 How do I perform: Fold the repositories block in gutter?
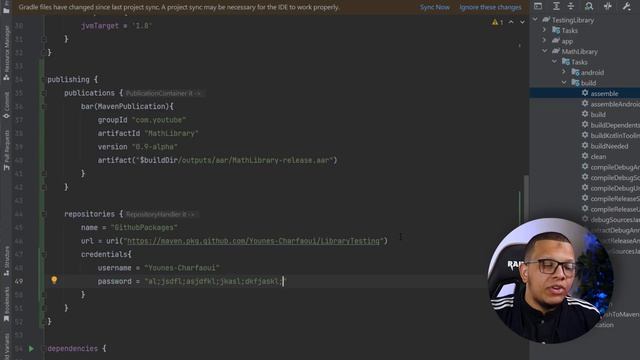point(44,214)
